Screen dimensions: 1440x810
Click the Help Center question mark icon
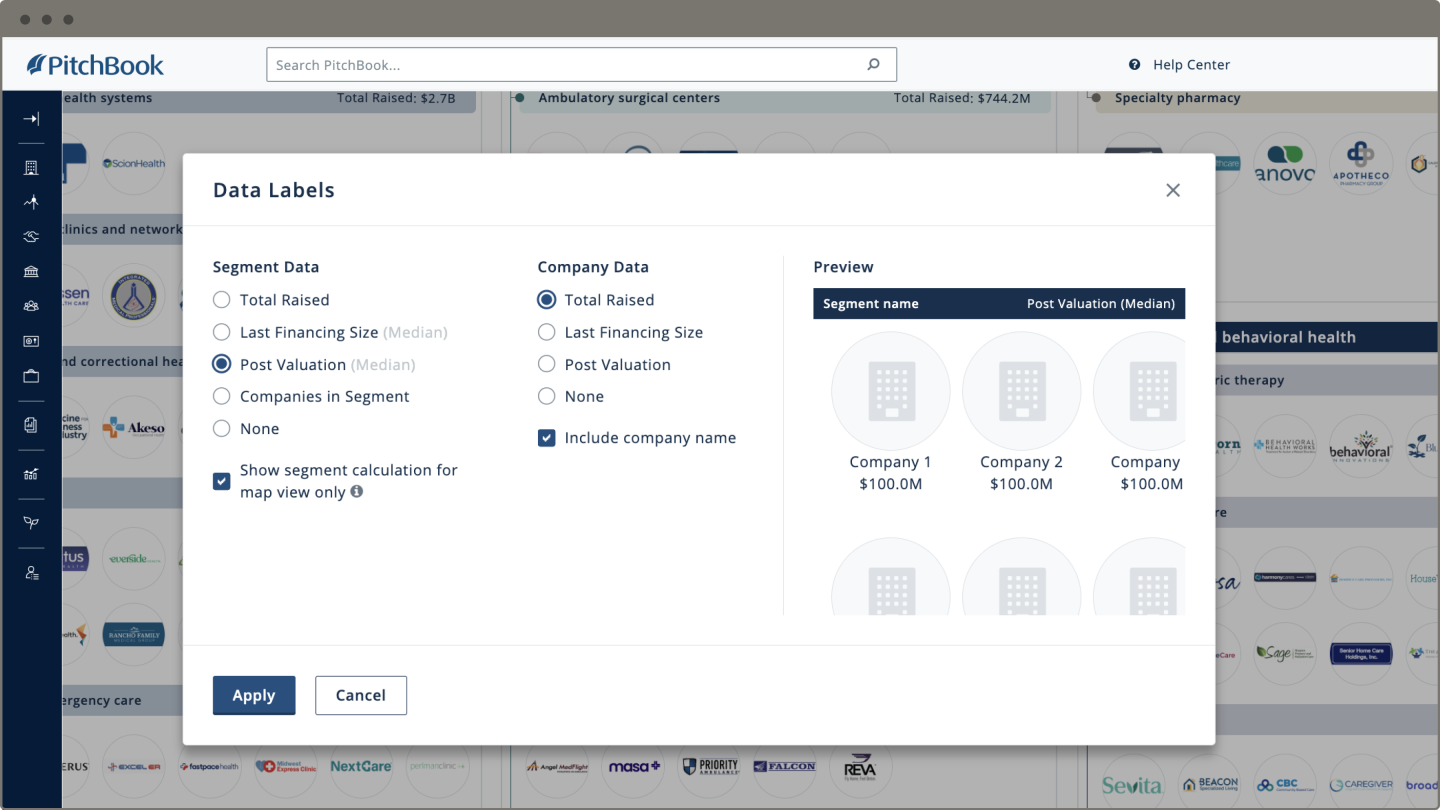(1135, 65)
